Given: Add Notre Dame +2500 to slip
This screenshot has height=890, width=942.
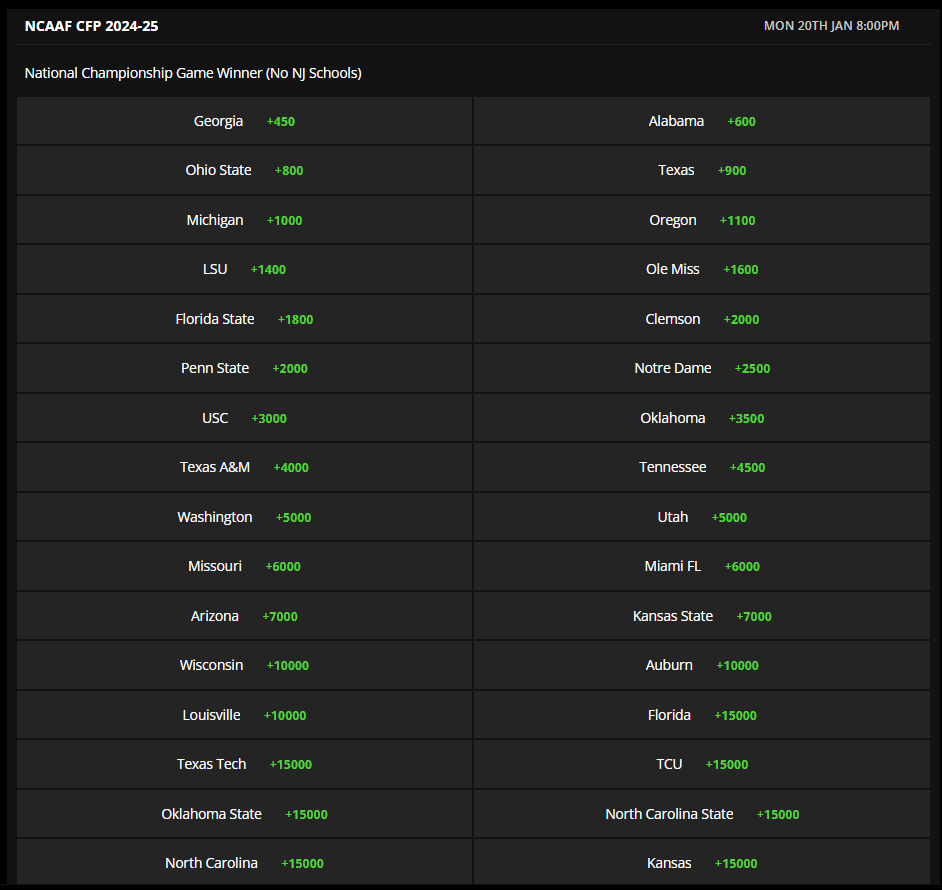Looking at the screenshot, I should (x=702, y=368).
